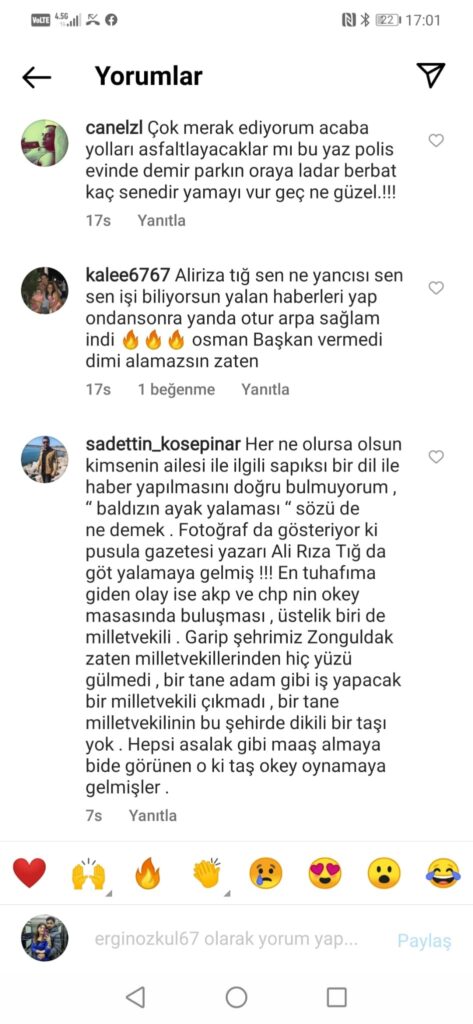Reply to kalee6767's comment with Yanıtla
This screenshot has width=473, height=1024.
tap(265, 390)
